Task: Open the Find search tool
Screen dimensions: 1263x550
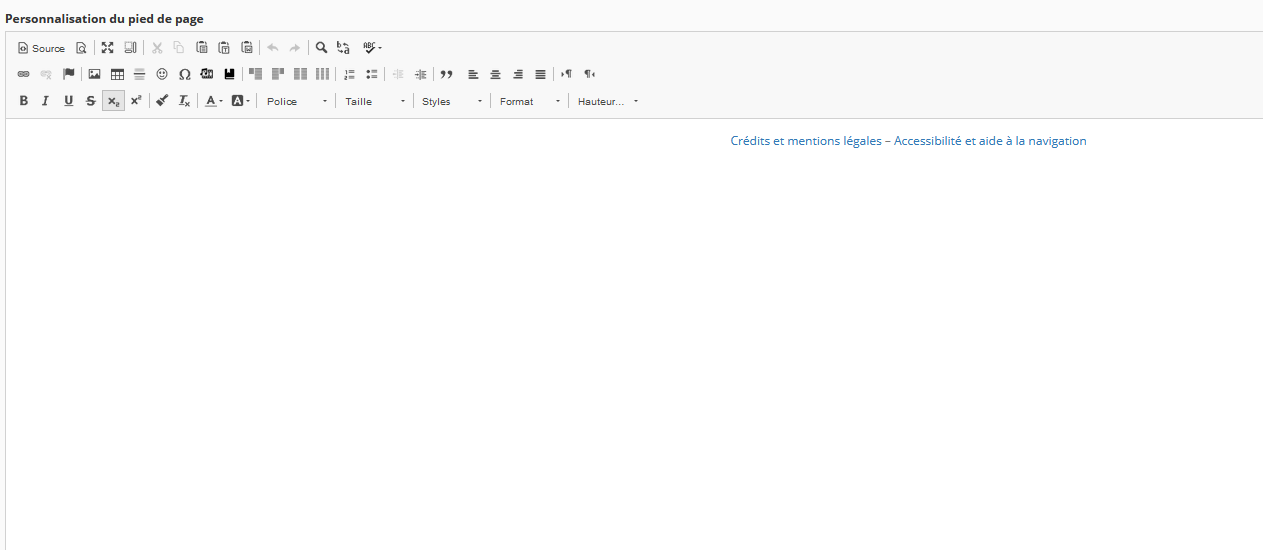Action: pos(321,47)
